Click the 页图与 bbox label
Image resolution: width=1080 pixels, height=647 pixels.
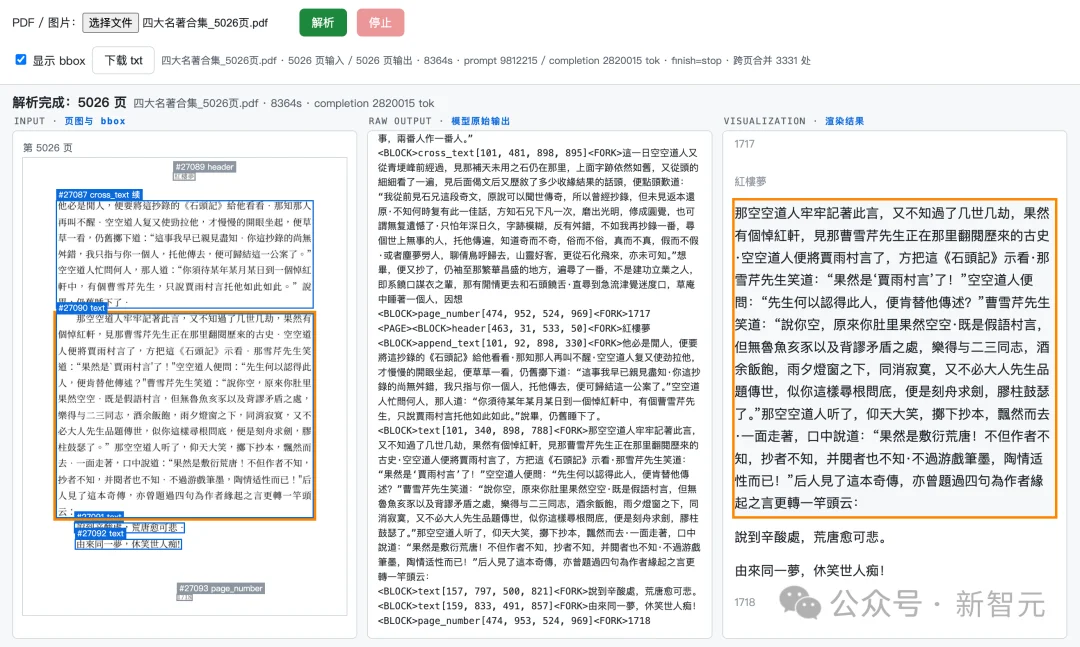[x=95, y=121]
